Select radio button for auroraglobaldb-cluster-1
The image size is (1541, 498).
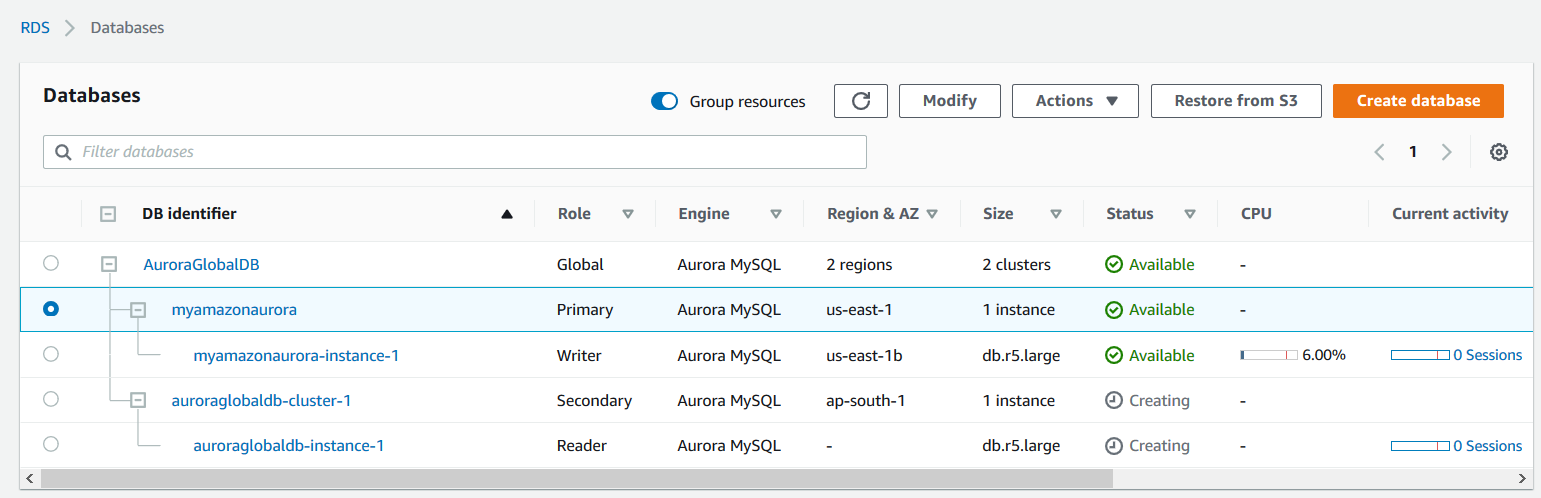click(x=51, y=399)
